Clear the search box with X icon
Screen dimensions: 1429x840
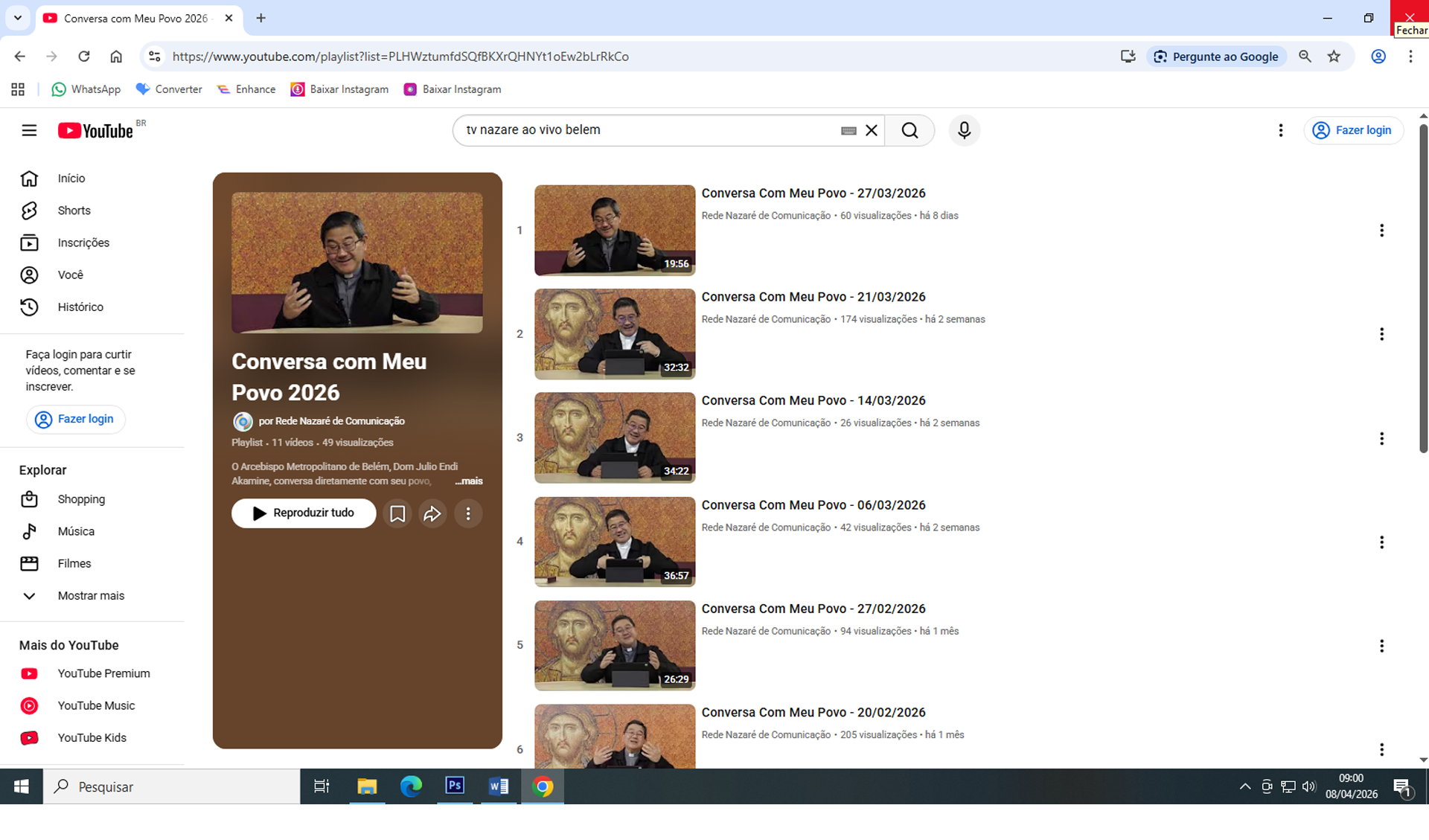(872, 130)
